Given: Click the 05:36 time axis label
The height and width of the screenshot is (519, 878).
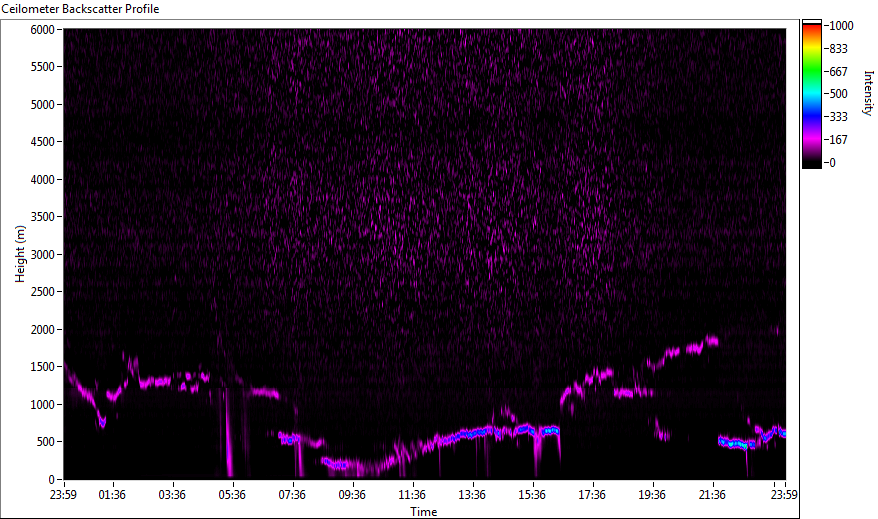Looking at the screenshot, I should pos(232,495).
